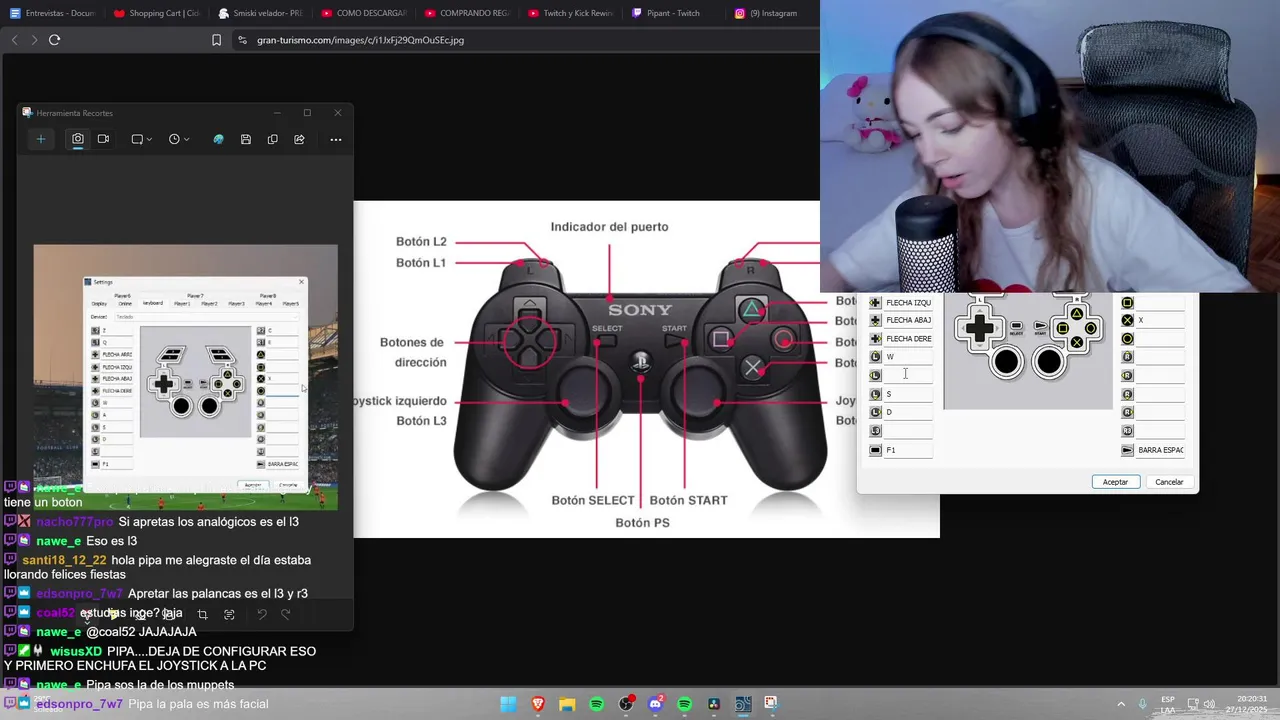
Task: View site information next to the URL
Action: 242,40
